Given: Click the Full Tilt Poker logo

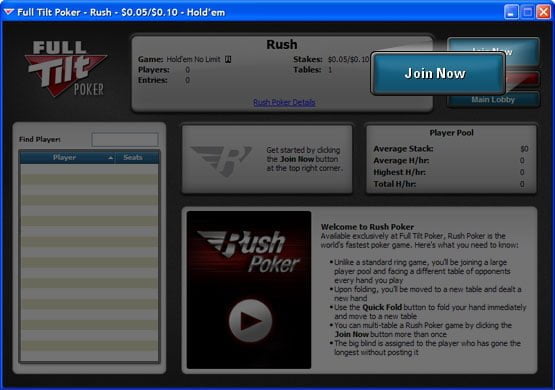Looking at the screenshot, I should tap(65, 69).
